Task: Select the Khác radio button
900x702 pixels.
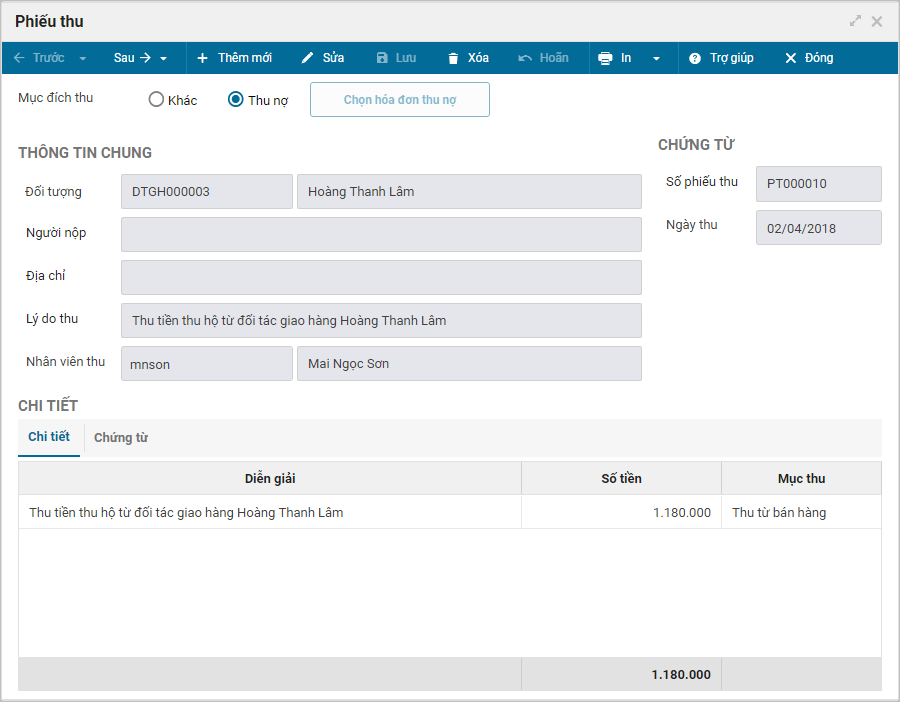Action: (156, 100)
